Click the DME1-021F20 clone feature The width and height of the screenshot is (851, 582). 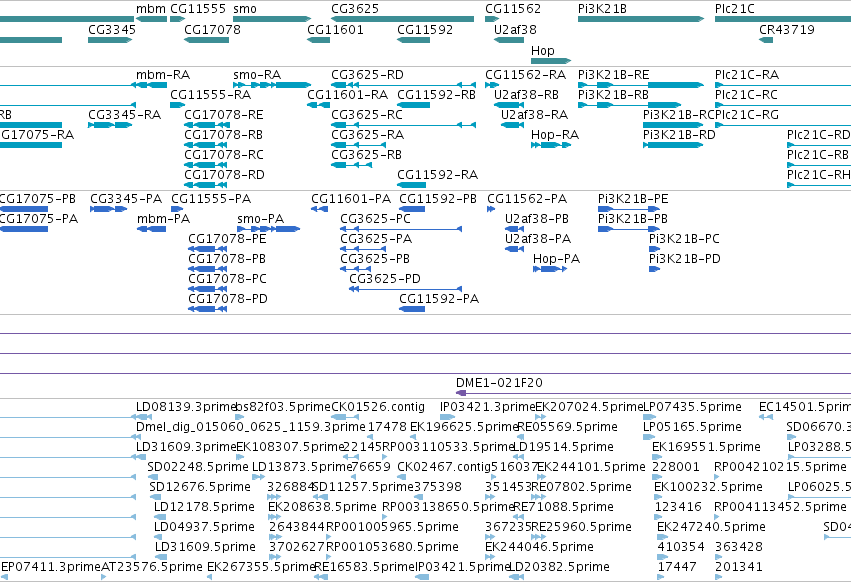[x=653, y=393]
